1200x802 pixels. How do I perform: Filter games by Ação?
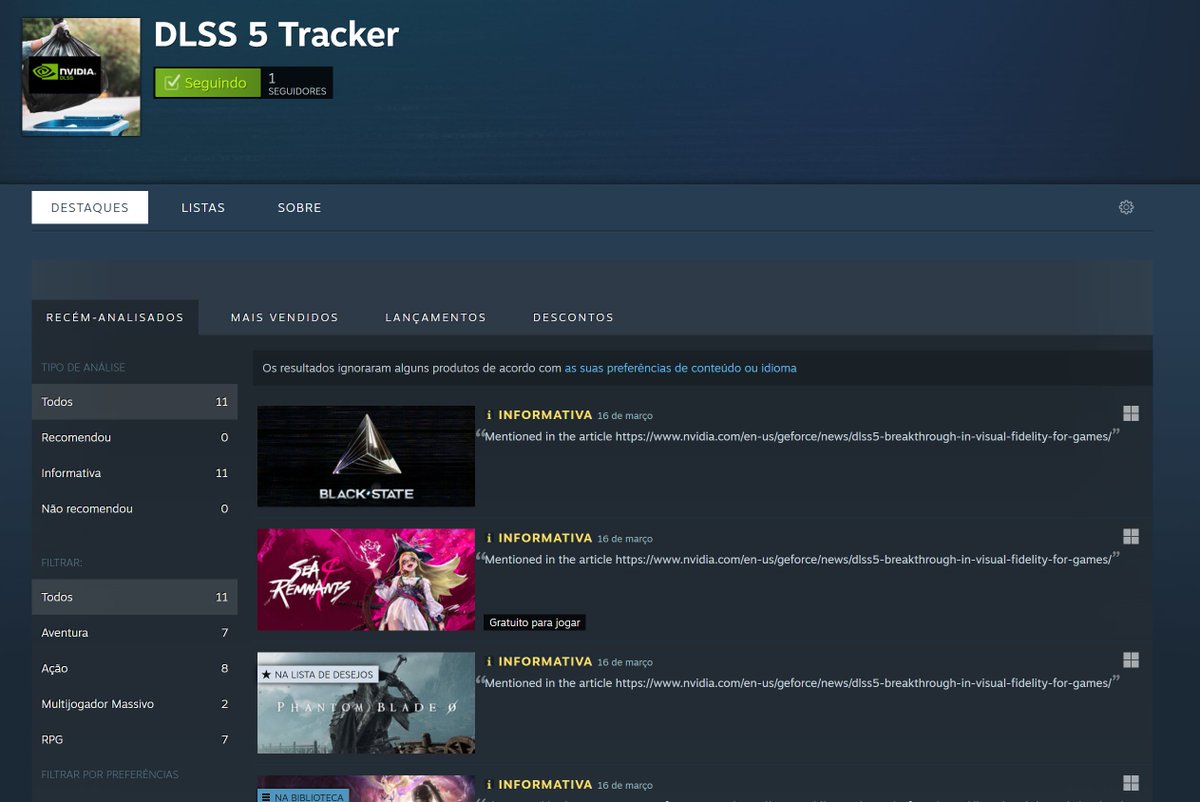pos(135,668)
